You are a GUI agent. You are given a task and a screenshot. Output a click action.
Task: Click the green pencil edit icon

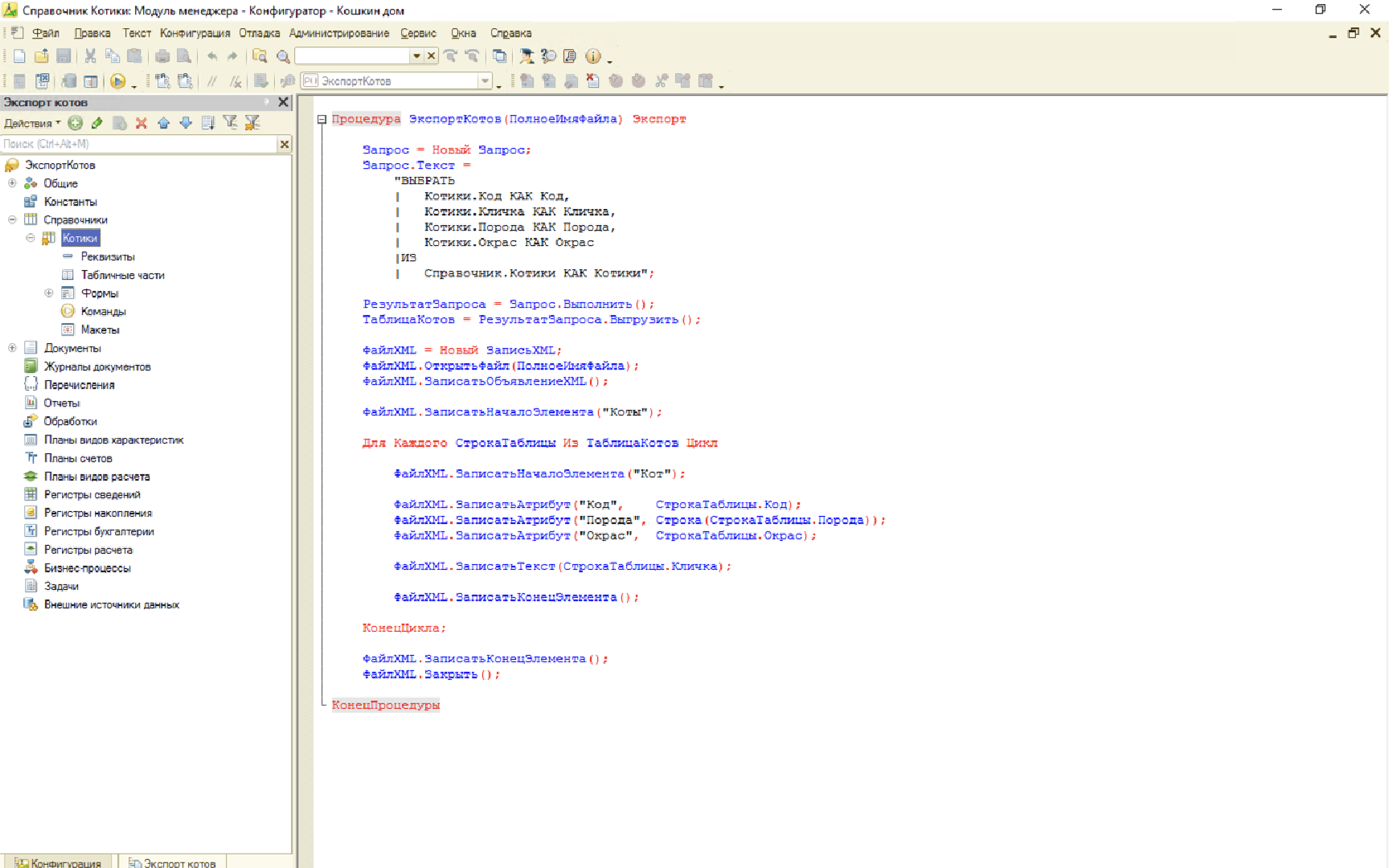pos(97,123)
